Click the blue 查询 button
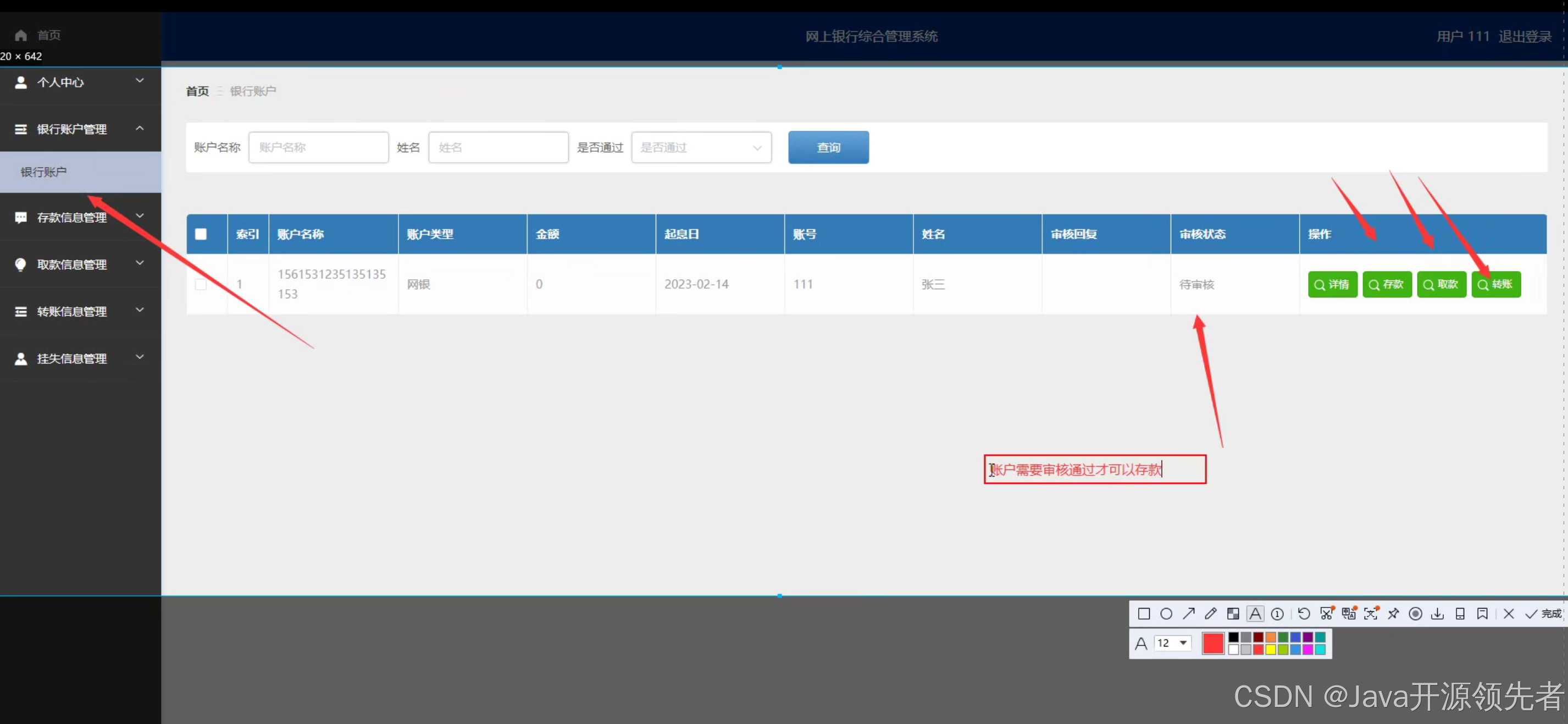This screenshot has height=724, width=1568. click(x=828, y=147)
